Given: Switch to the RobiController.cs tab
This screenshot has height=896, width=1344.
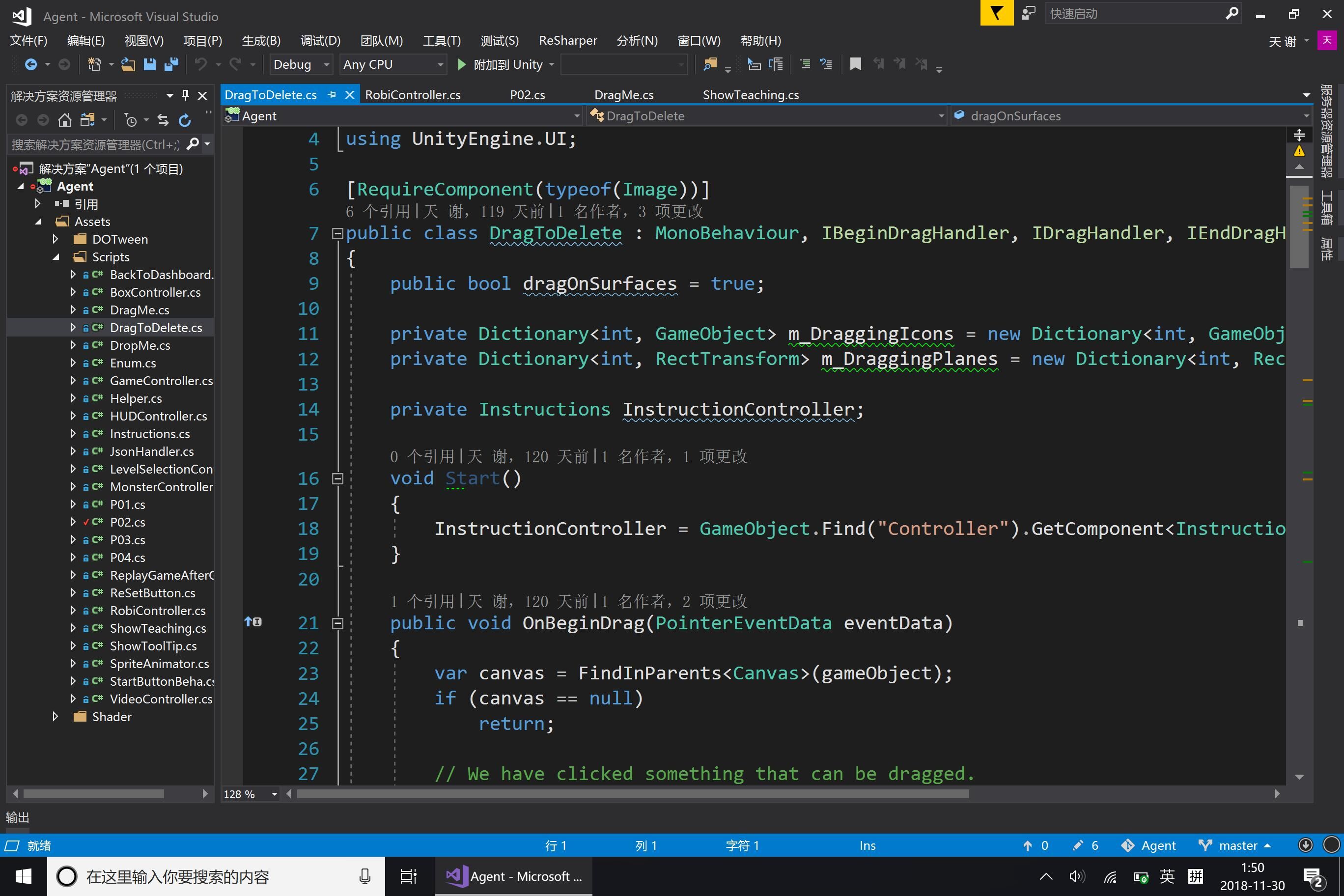Looking at the screenshot, I should coord(413,95).
